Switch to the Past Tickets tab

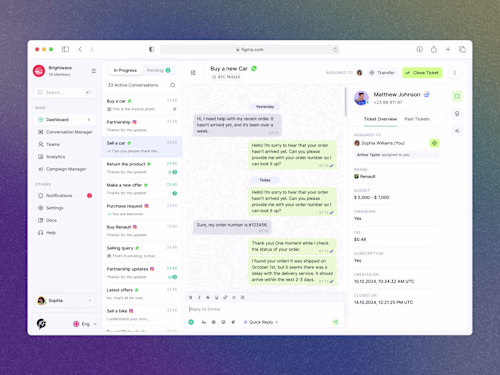click(x=417, y=119)
